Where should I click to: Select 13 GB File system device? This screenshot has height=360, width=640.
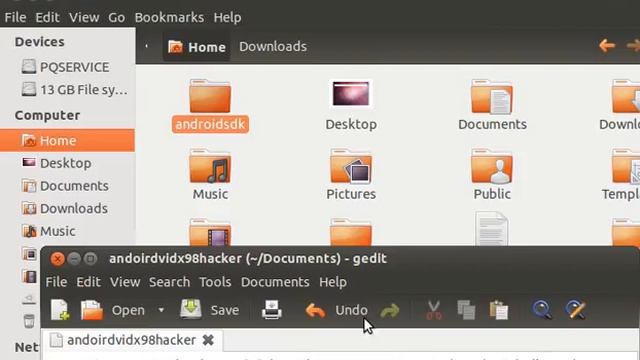click(x=74, y=89)
